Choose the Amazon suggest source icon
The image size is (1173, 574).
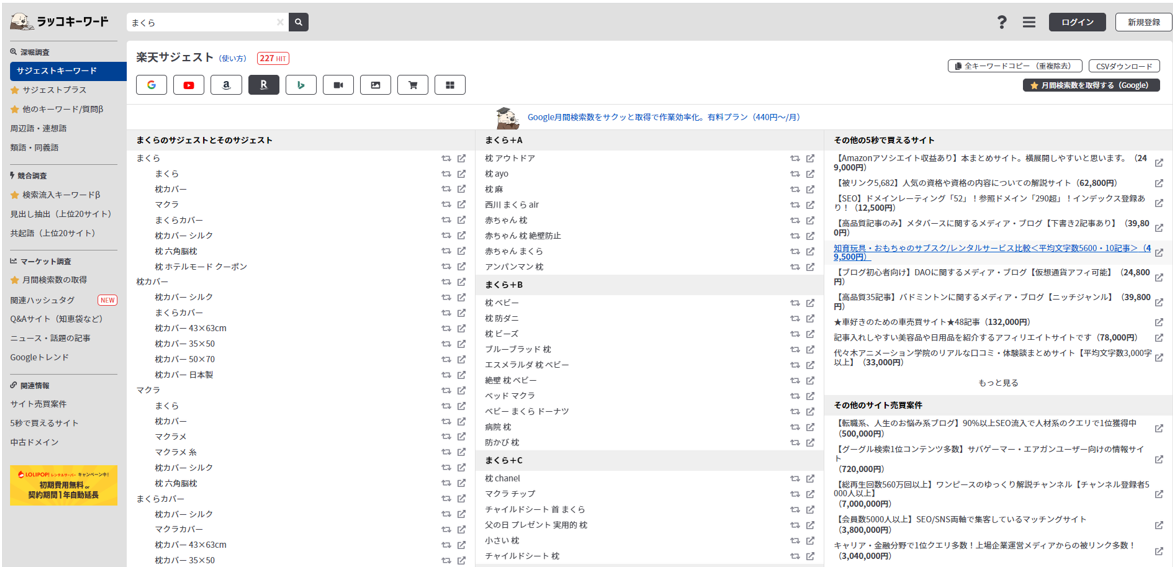tap(226, 85)
